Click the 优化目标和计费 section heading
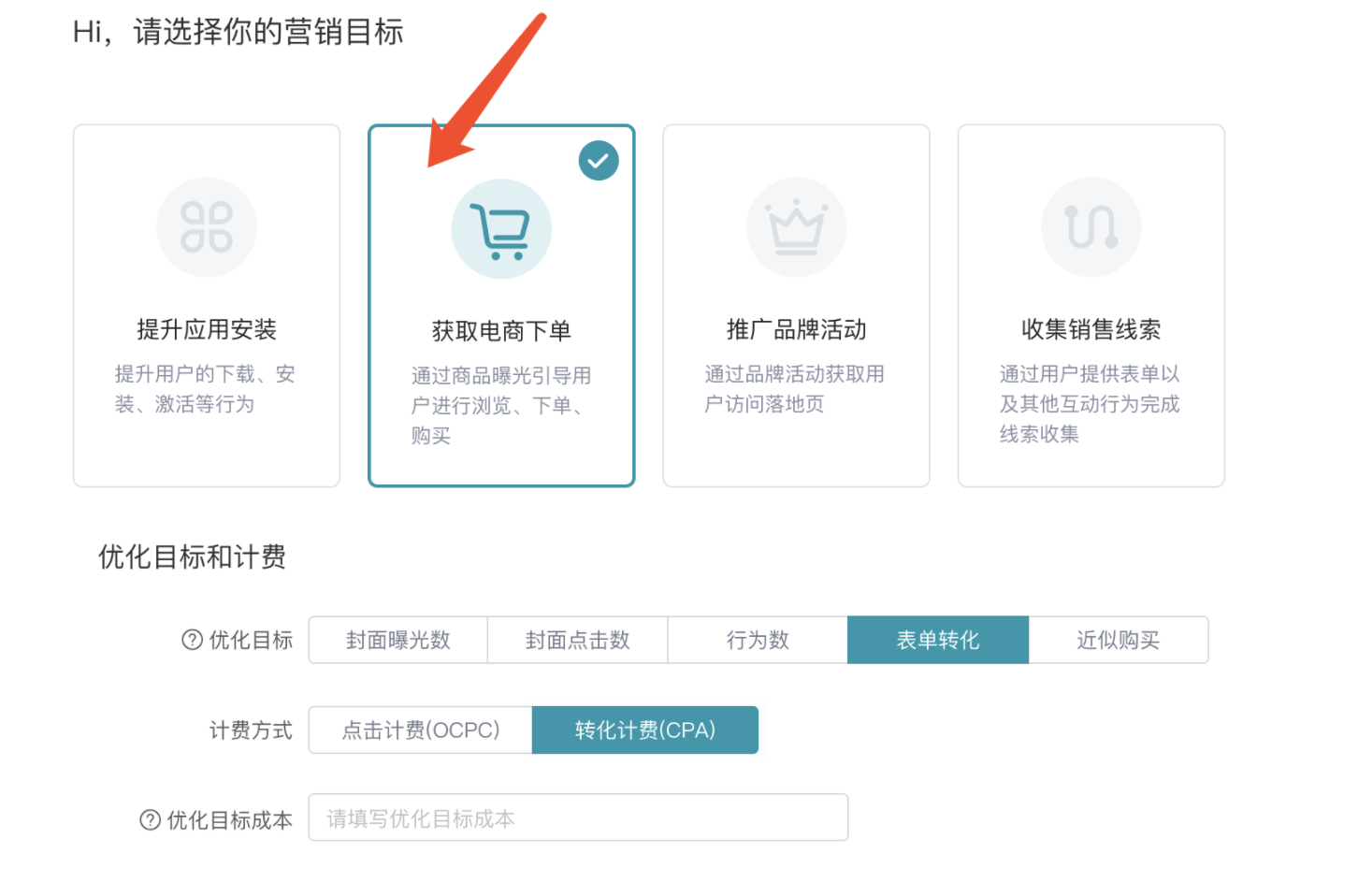This screenshot has height=896, width=1358. [x=191, y=557]
